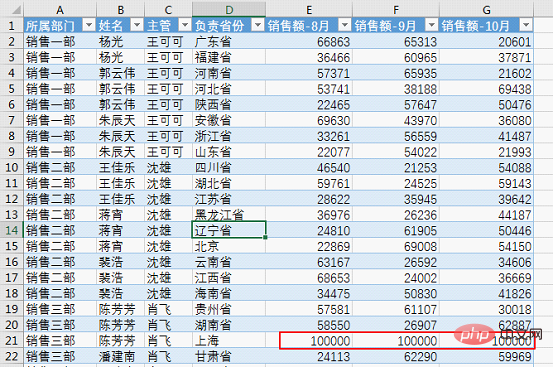Screen dimensions: 553x367
Task: Click the 所属部门 header cell
Action: pos(60,25)
